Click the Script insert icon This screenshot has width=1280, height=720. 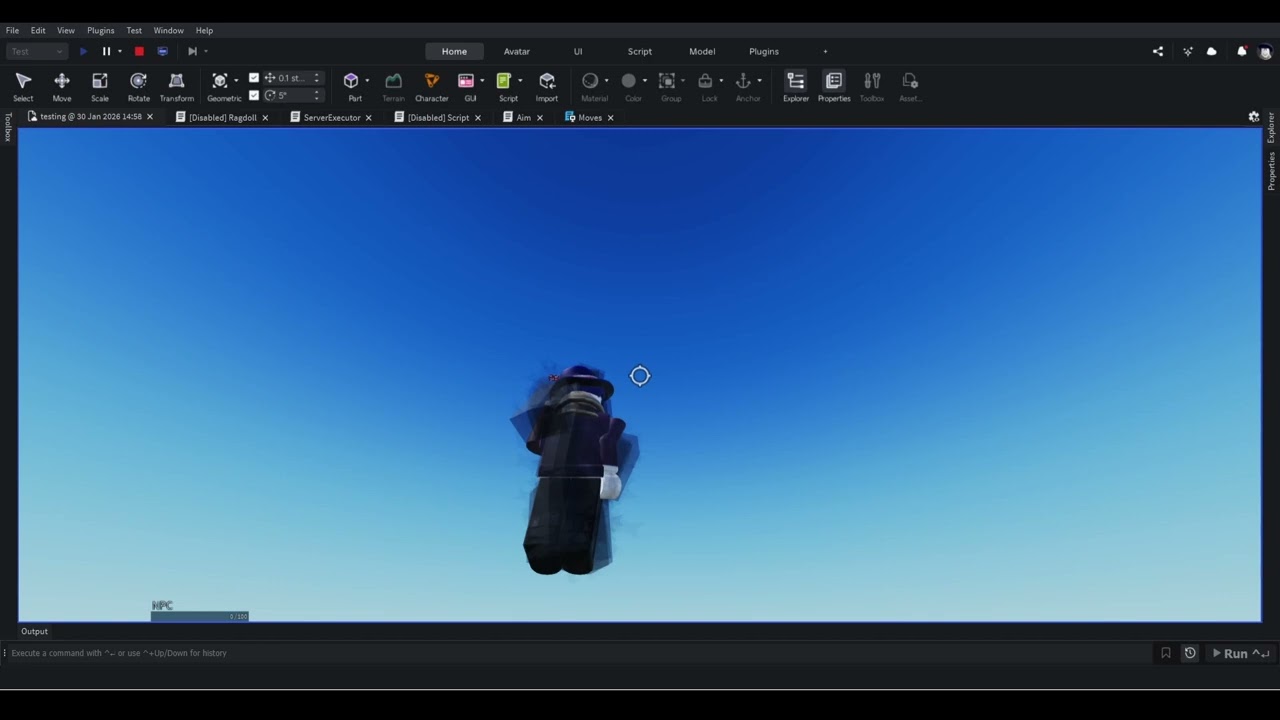[x=504, y=81]
